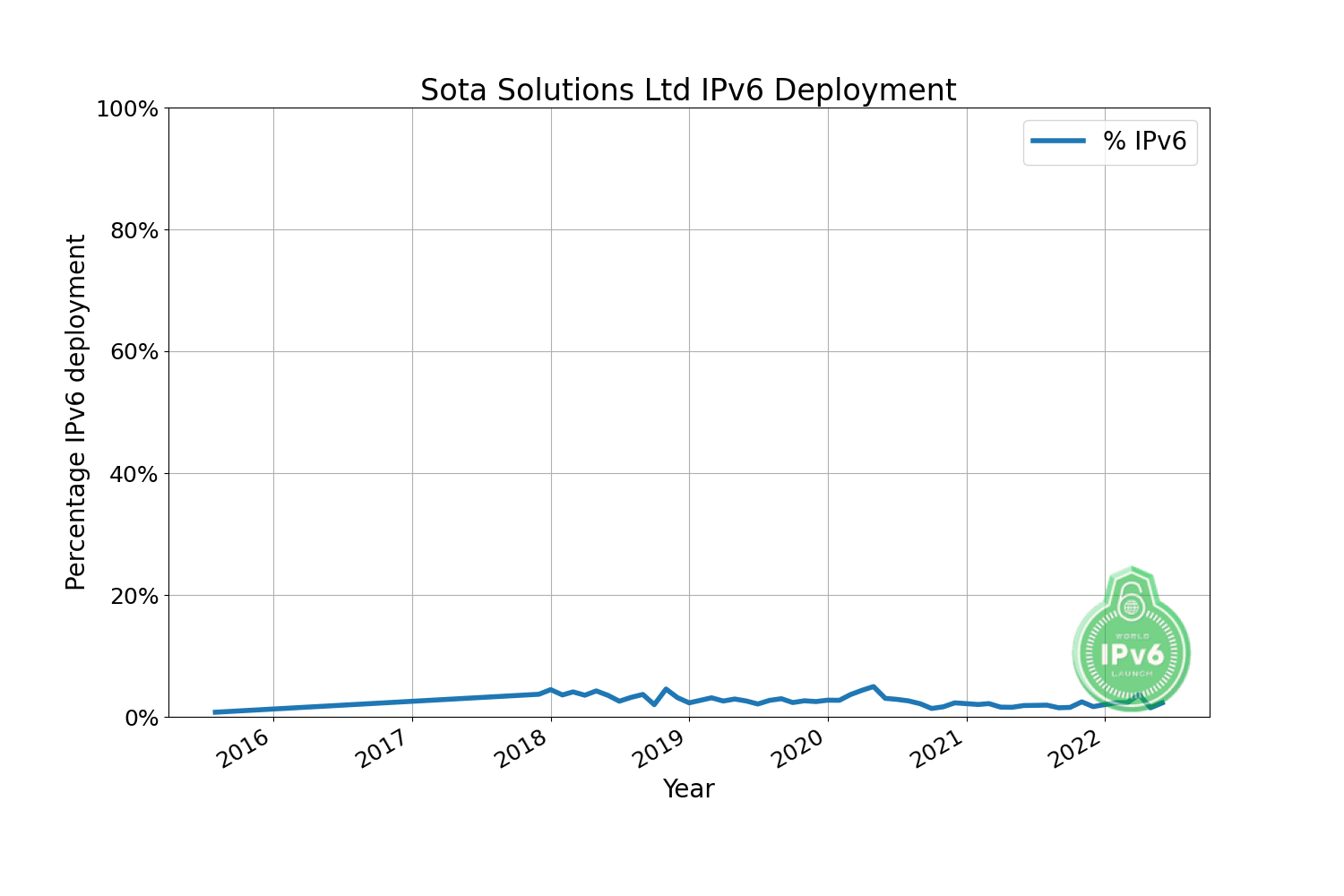Select the 2020 x-axis tick label

(x=798, y=748)
